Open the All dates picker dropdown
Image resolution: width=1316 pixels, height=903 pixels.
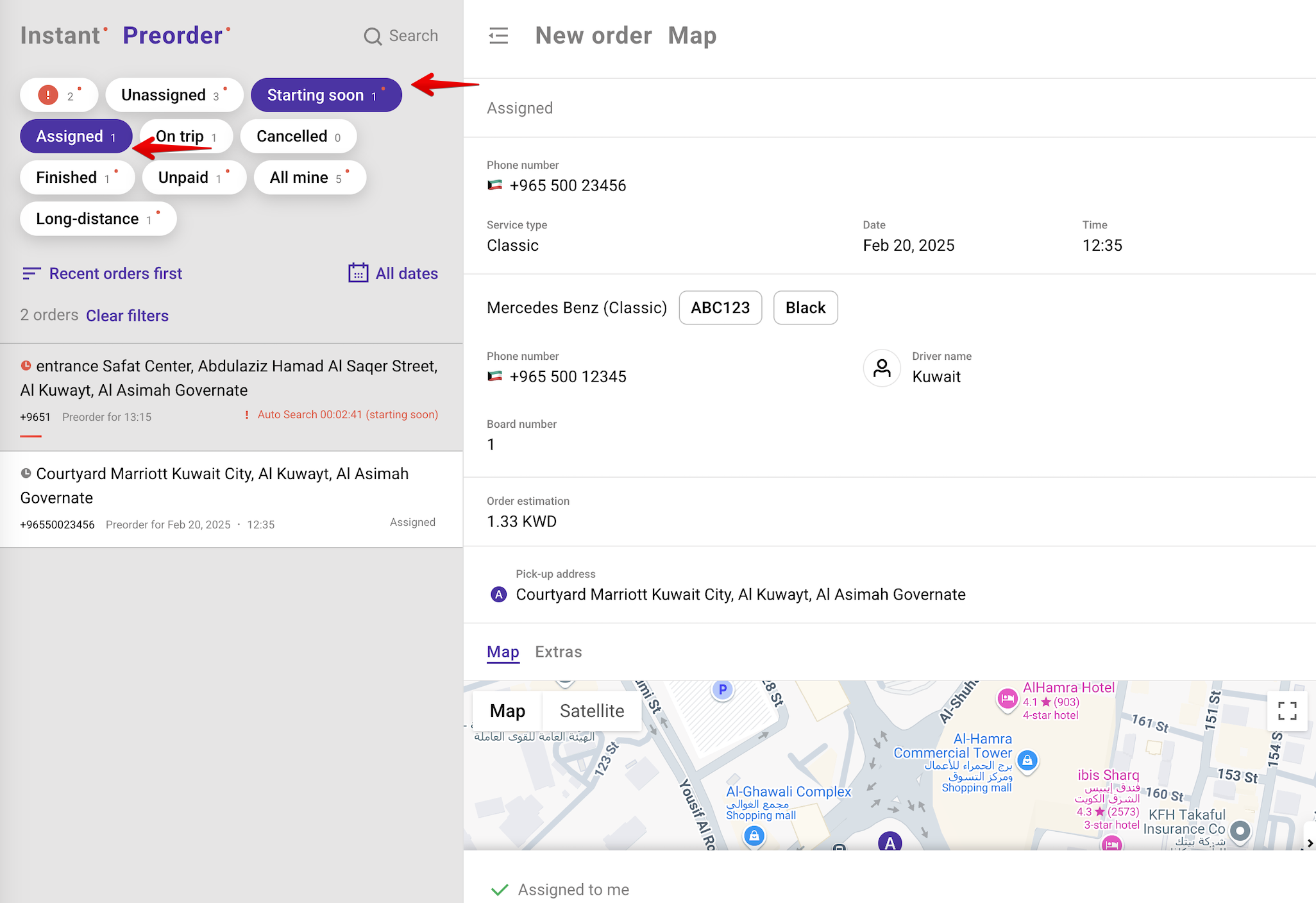[x=406, y=274]
